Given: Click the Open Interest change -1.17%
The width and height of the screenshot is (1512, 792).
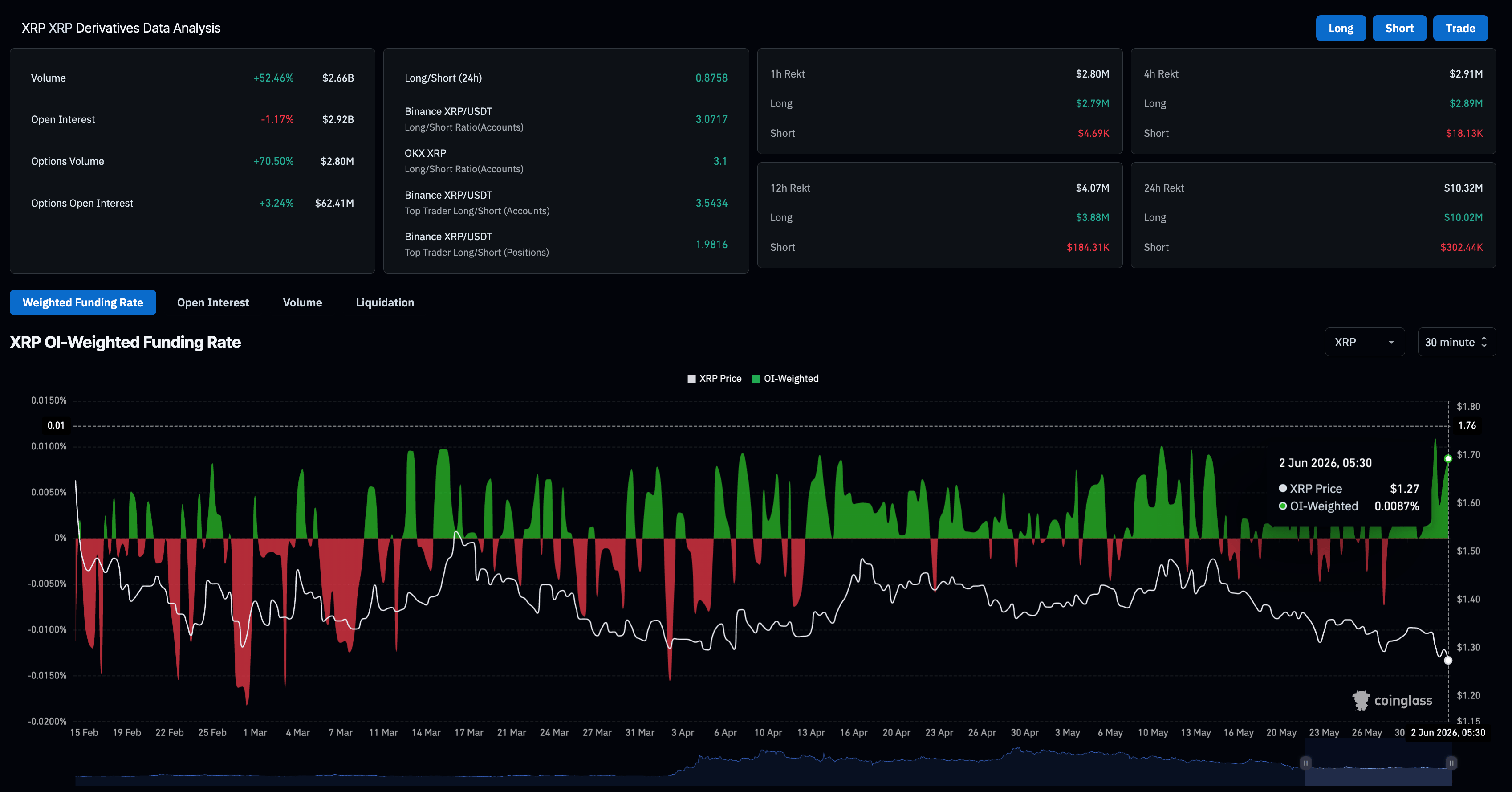Looking at the screenshot, I should (277, 119).
